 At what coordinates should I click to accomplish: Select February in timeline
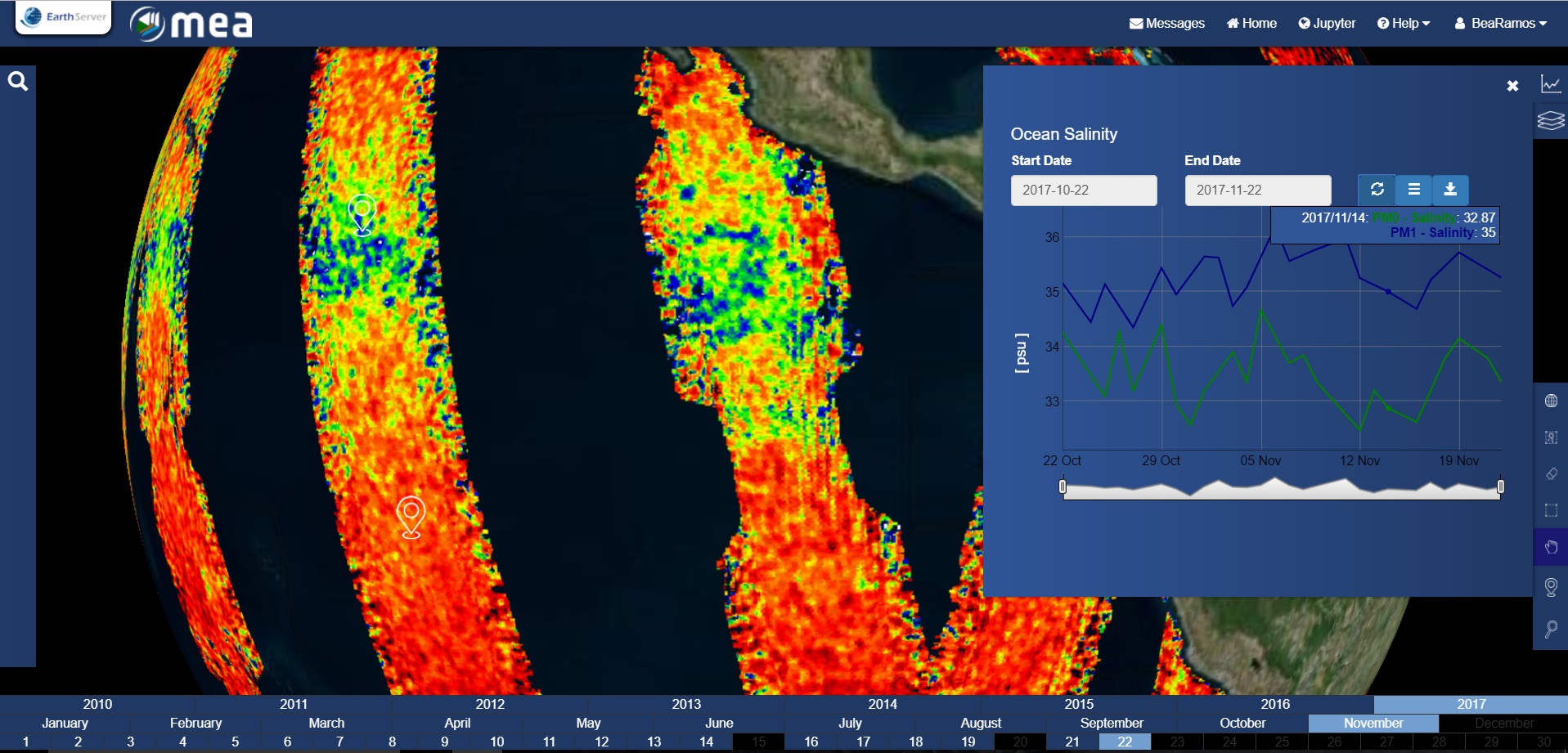pyautogui.click(x=195, y=723)
